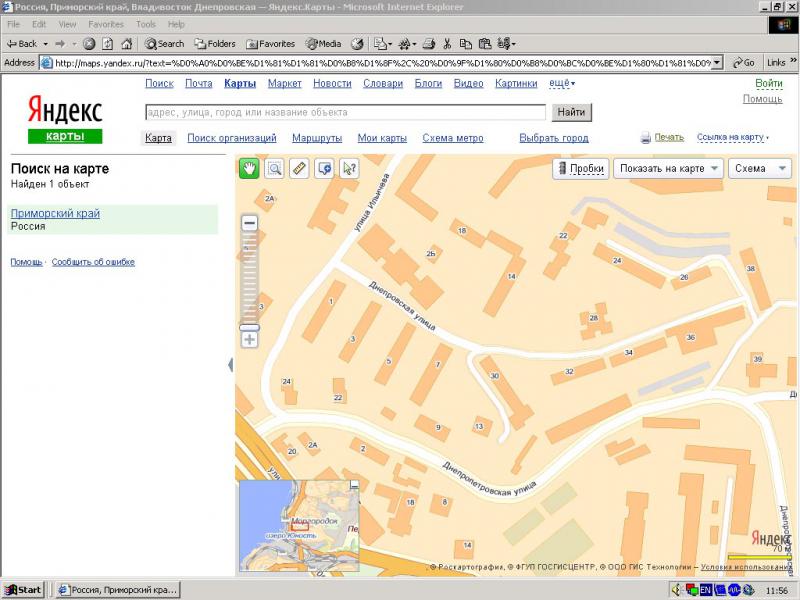Click the add placemark tool icon

click(x=324, y=168)
